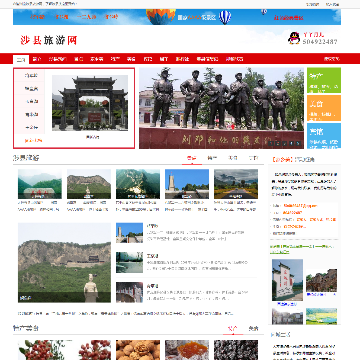Click green underlined link in right sidebar
The height and width of the screenshot is (360, 360).
coord(301,249)
